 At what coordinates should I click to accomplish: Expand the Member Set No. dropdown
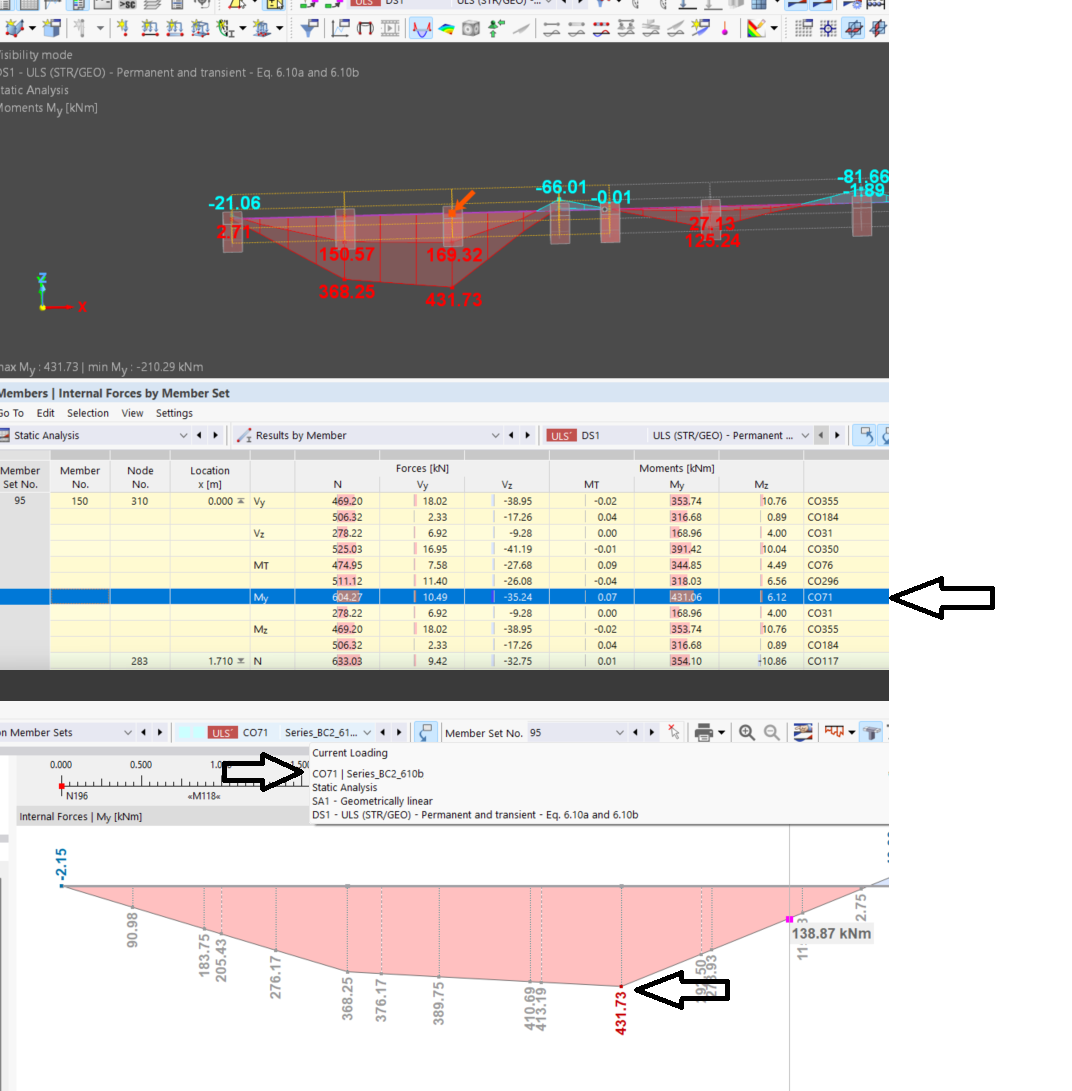coord(622,733)
